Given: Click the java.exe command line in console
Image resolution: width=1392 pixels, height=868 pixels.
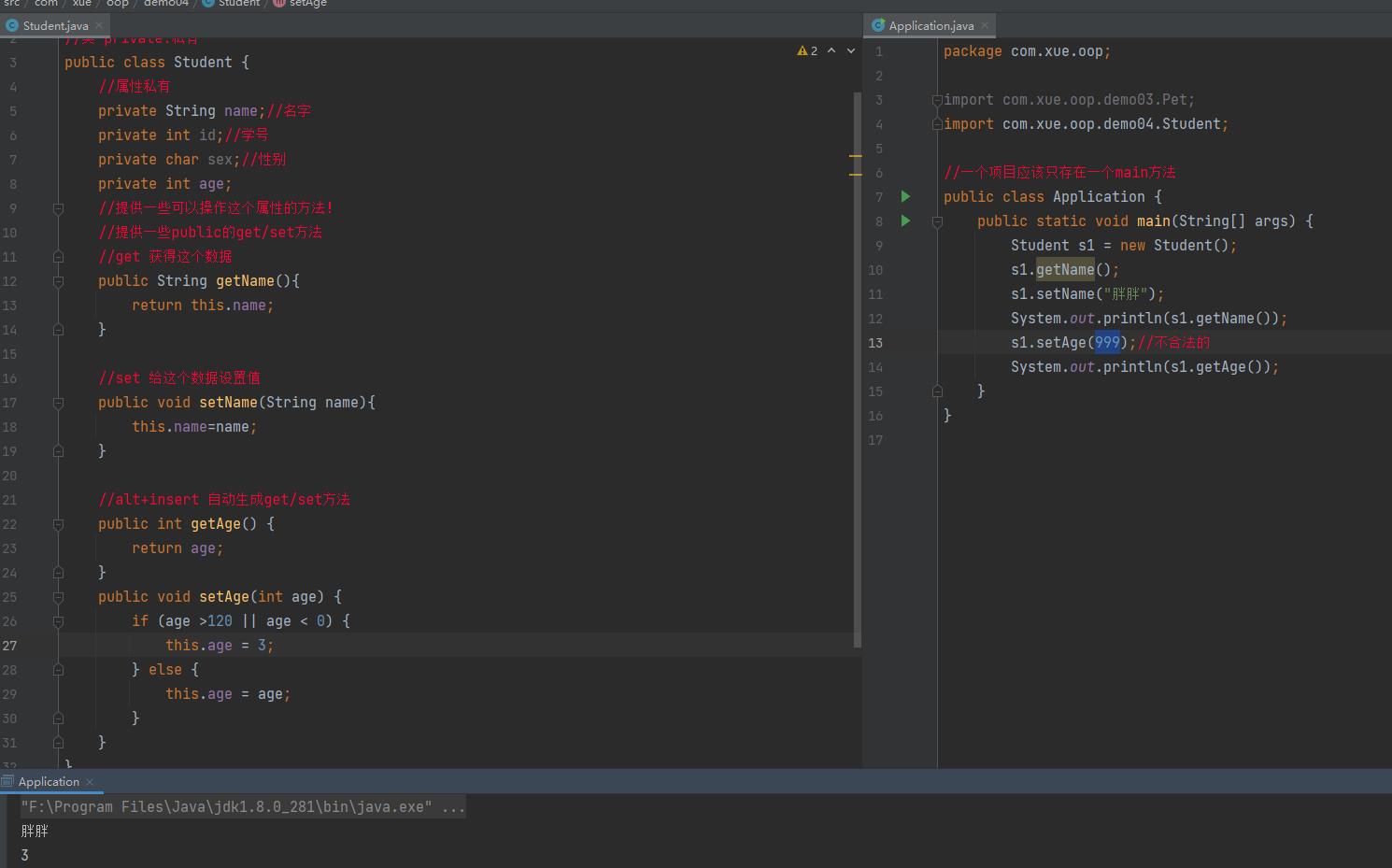Looking at the screenshot, I should click(x=243, y=807).
